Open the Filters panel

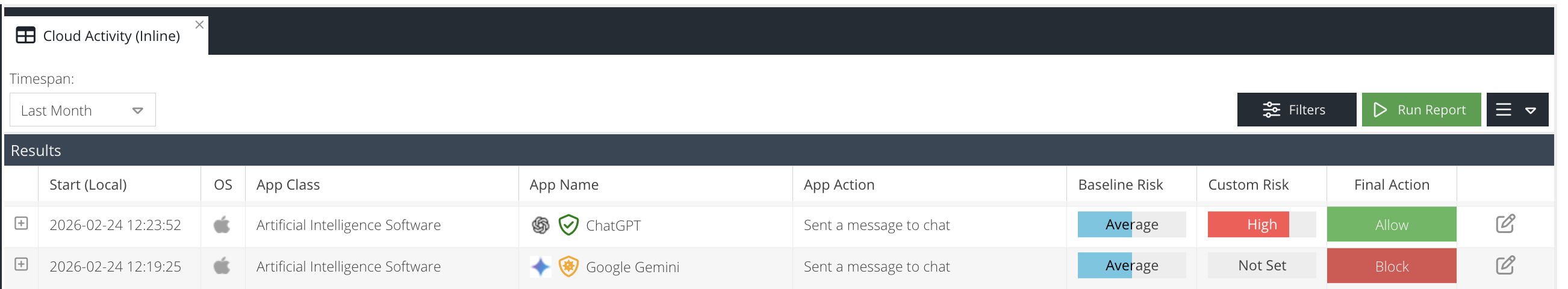pyautogui.click(x=1296, y=110)
